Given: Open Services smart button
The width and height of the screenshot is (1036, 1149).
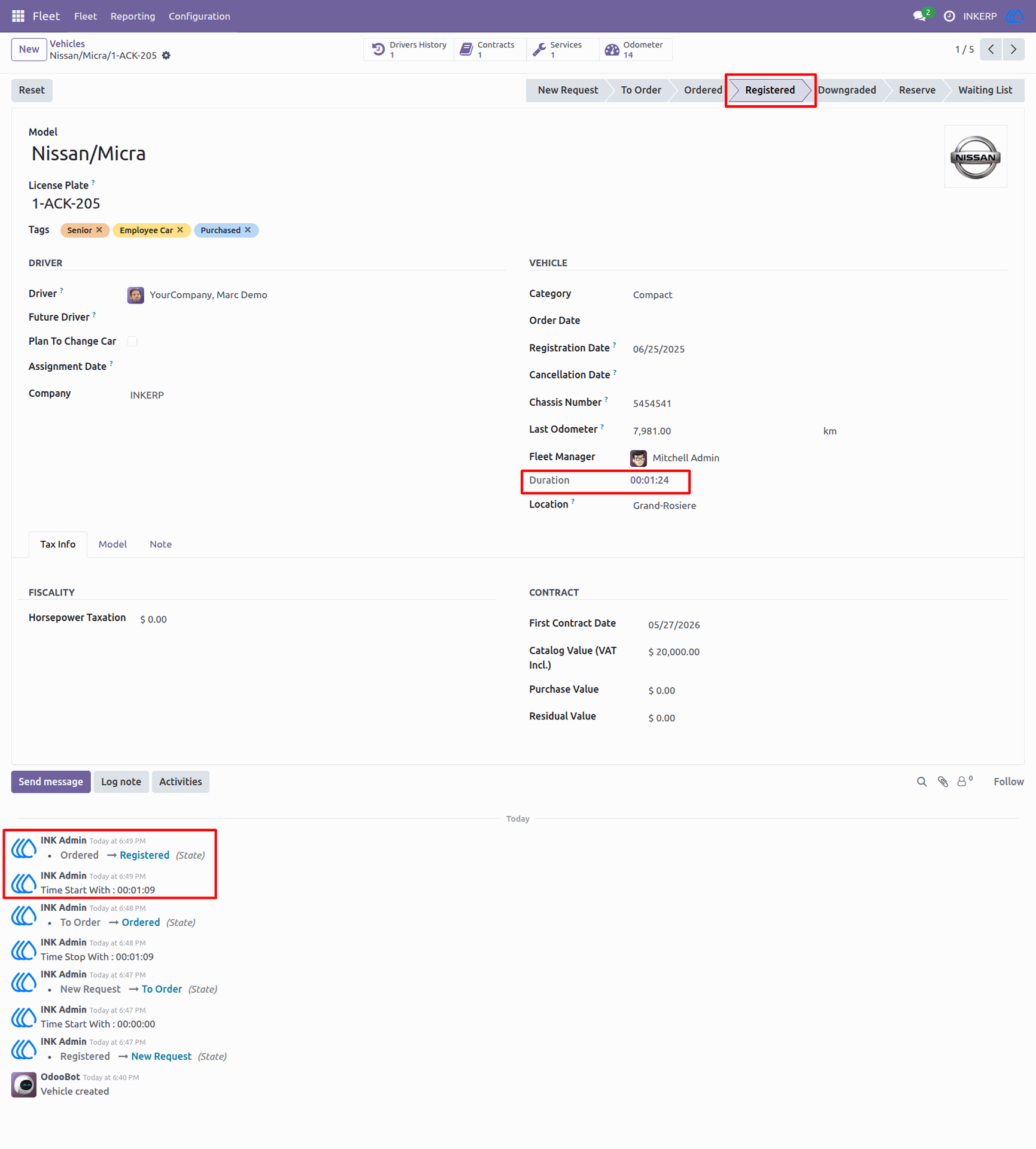Looking at the screenshot, I should (563, 50).
